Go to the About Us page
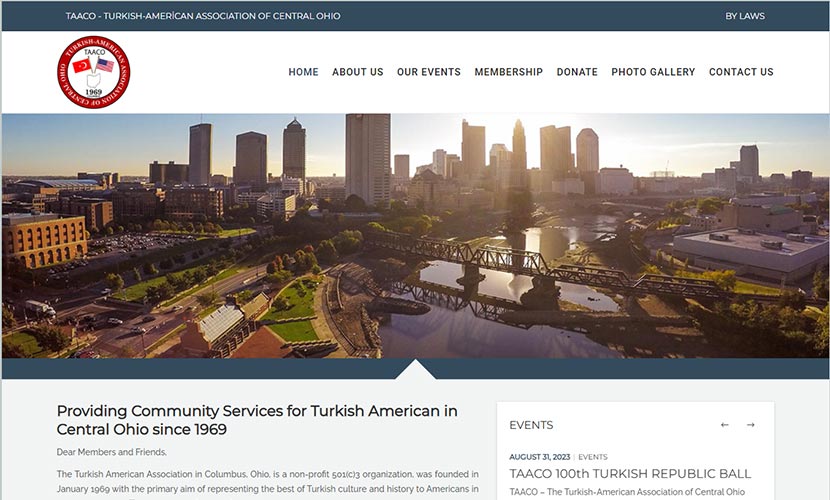This screenshot has height=500, width=830. click(357, 72)
